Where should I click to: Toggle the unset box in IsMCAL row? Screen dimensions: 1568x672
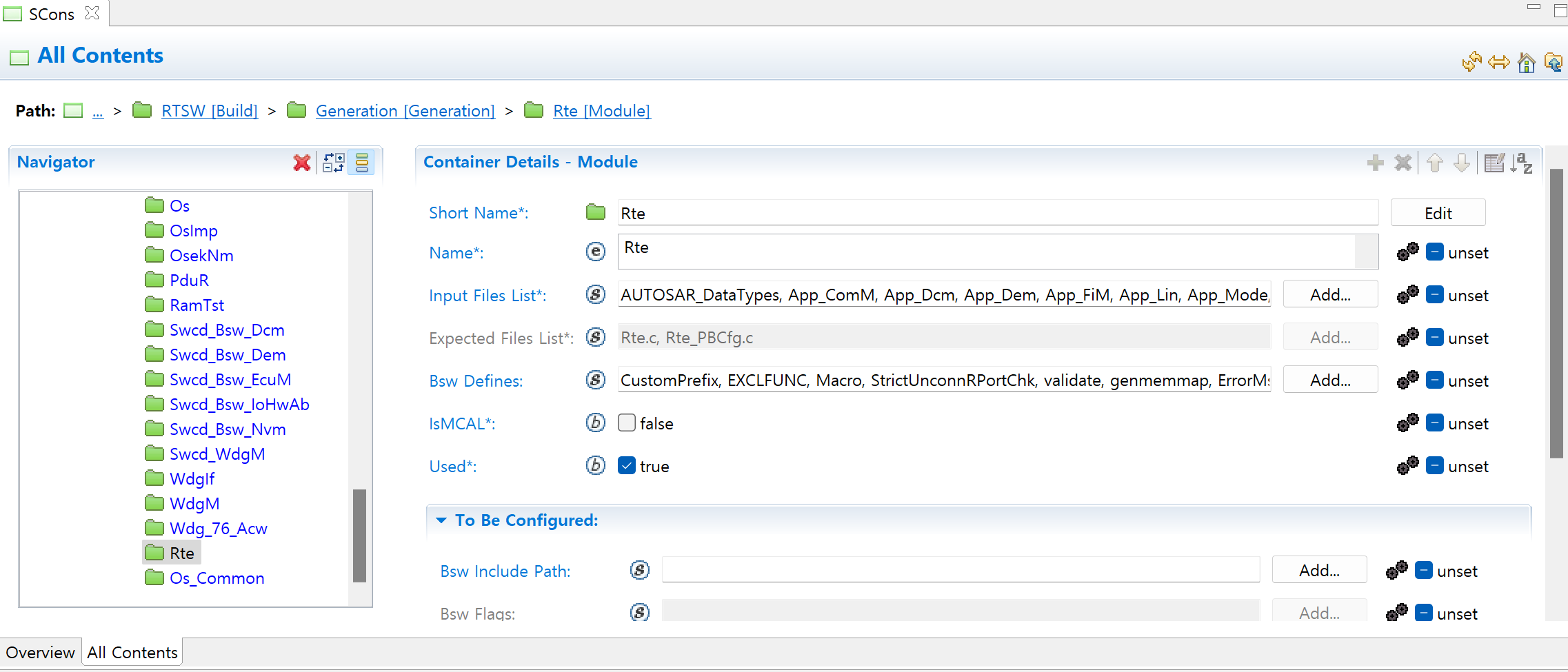(1435, 423)
